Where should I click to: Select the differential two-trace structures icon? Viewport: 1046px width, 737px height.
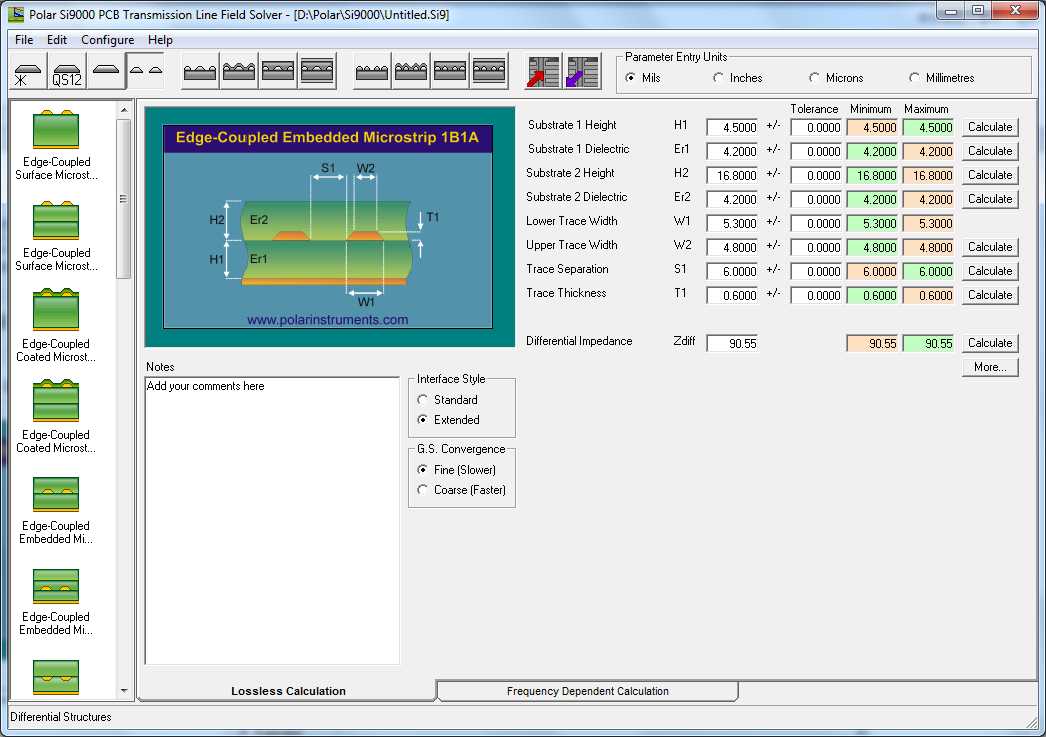pyautogui.click(x=145, y=71)
